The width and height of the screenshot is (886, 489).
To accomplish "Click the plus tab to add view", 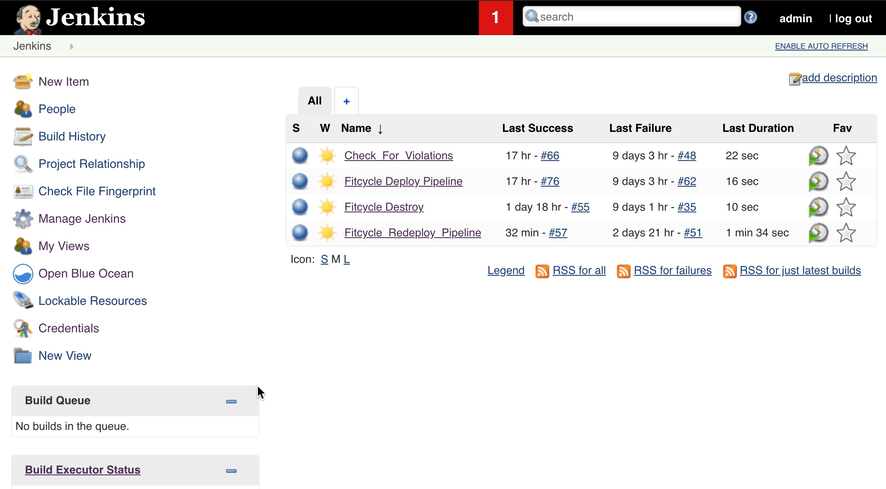I will coord(346,101).
